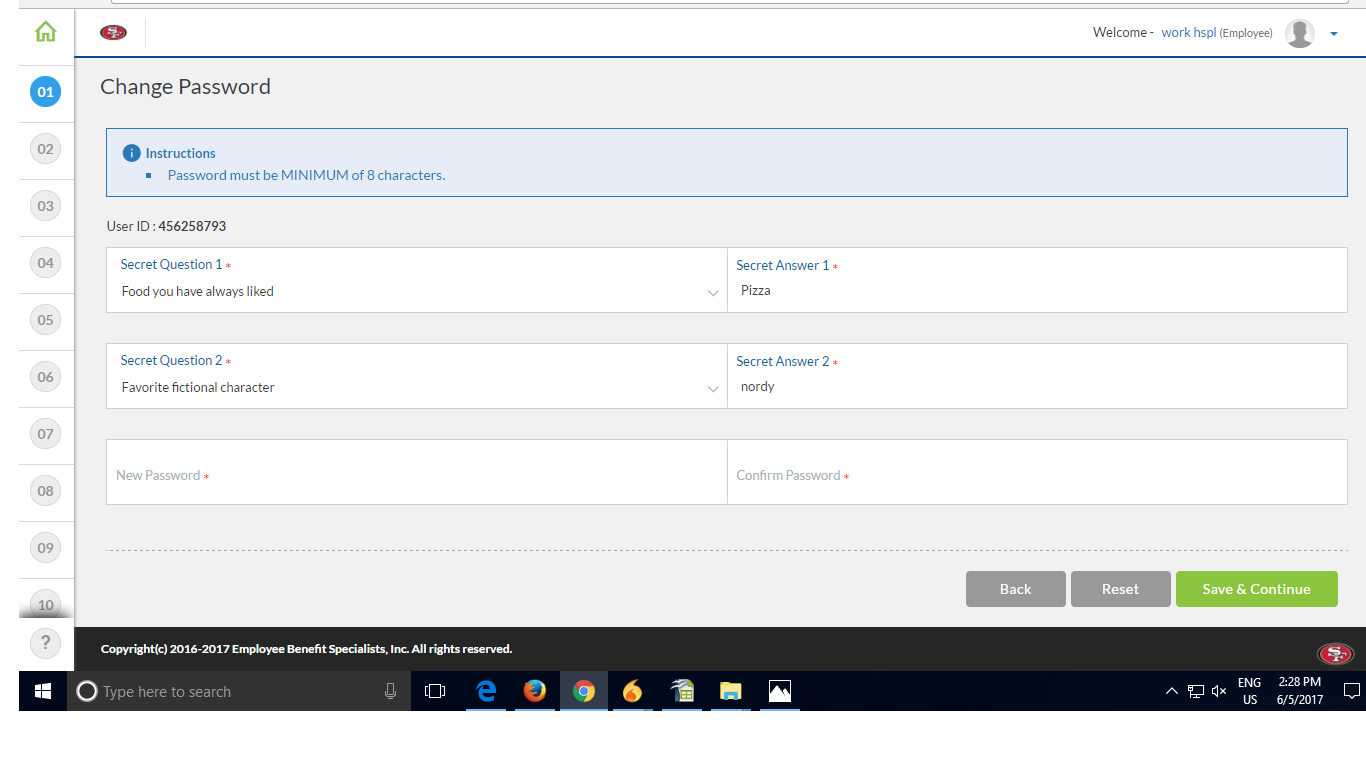Open the spreadsheet app icon in taskbar
The height and width of the screenshot is (768, 1366).
682,691
